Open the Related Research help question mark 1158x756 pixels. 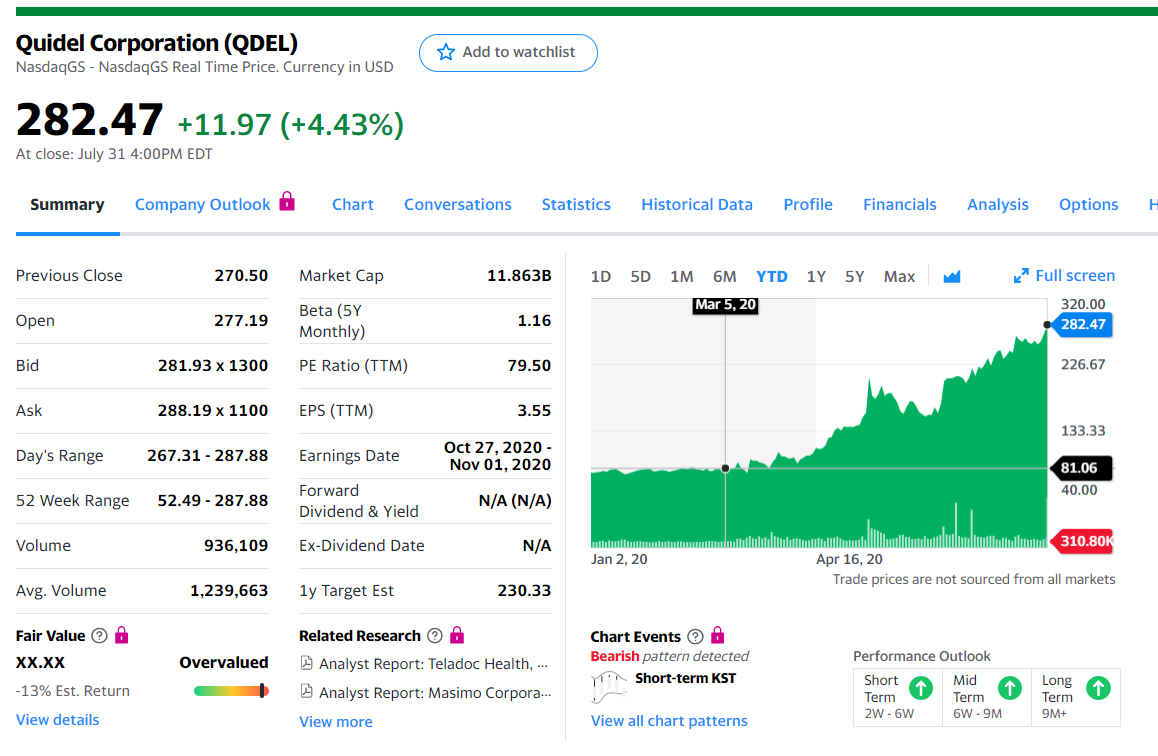pyautogui.click(x=435, y=636)
